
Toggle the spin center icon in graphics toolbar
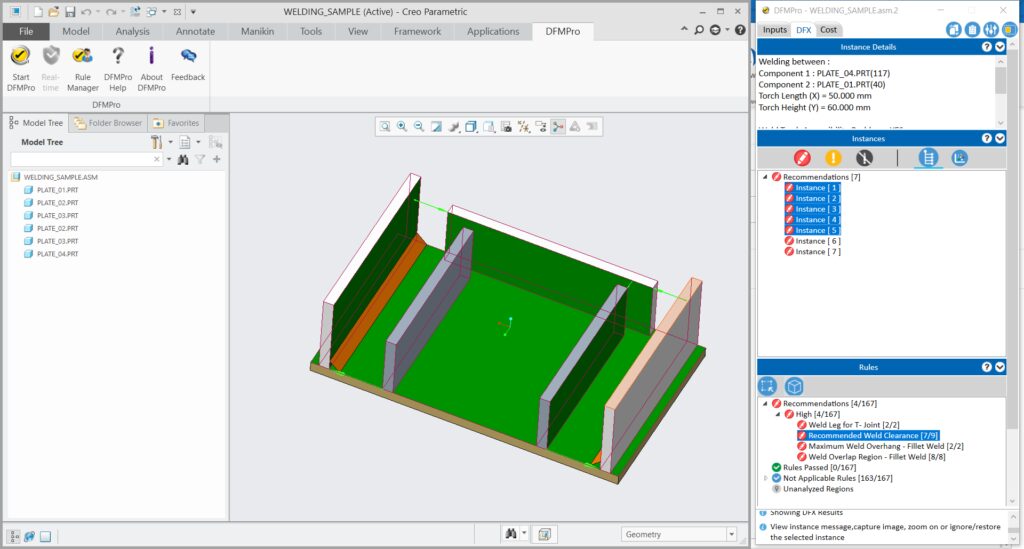pyautogui.click(x=558, y=127)
